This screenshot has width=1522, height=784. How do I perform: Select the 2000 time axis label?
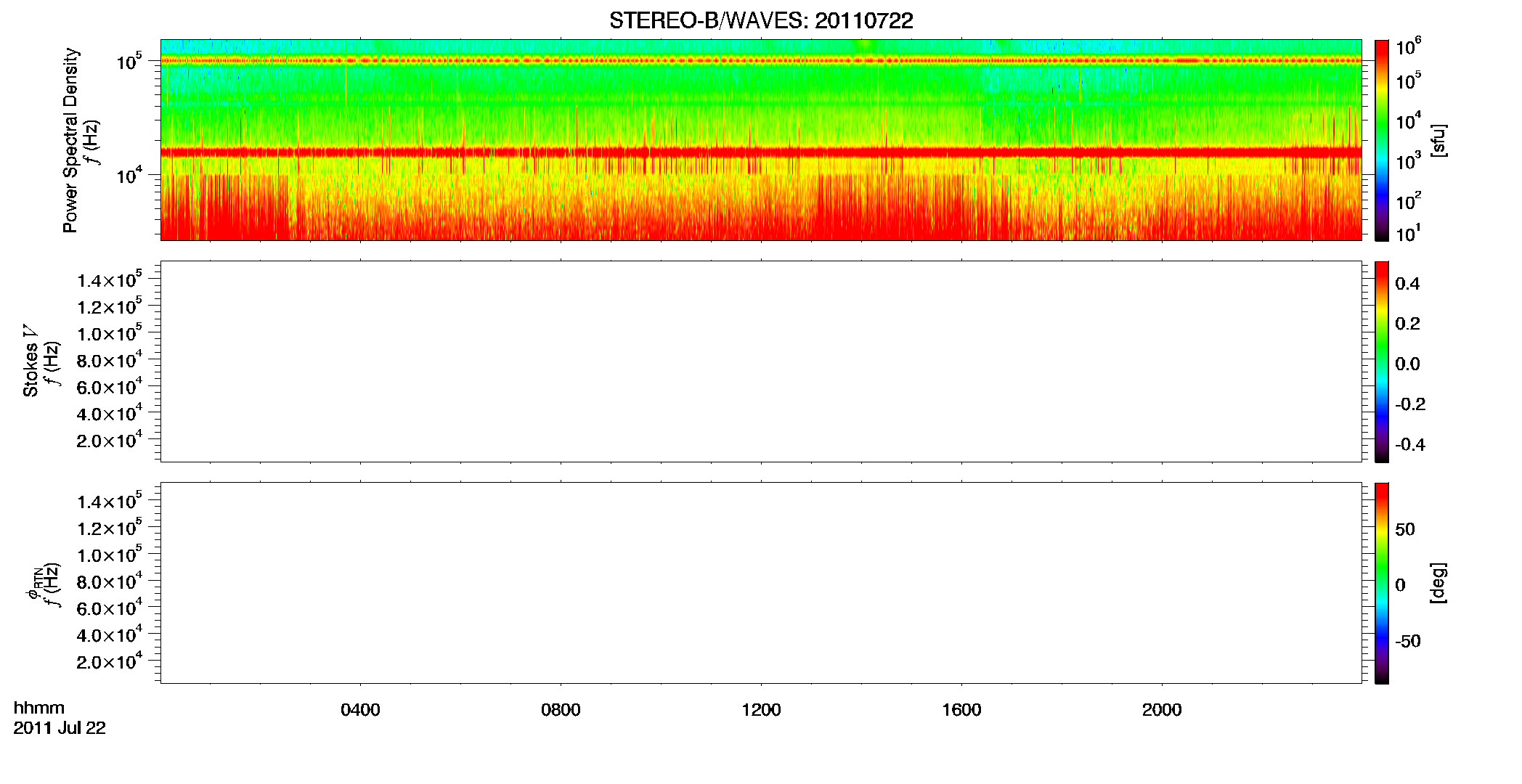[1162, 710]
